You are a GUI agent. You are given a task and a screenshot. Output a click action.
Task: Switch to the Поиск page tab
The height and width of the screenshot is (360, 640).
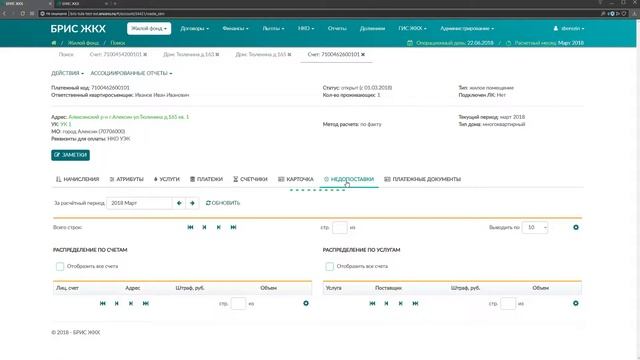(x=66, y=54)
